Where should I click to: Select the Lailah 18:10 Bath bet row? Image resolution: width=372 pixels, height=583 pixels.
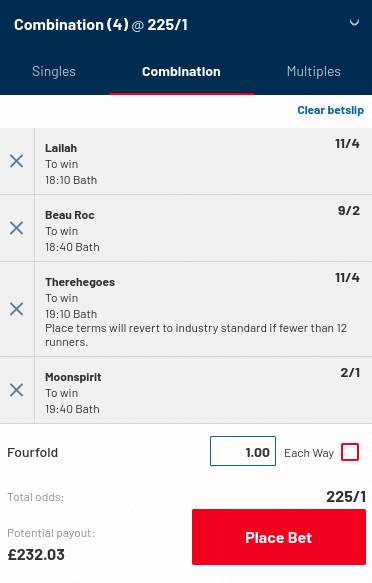(x=203, y=161)
